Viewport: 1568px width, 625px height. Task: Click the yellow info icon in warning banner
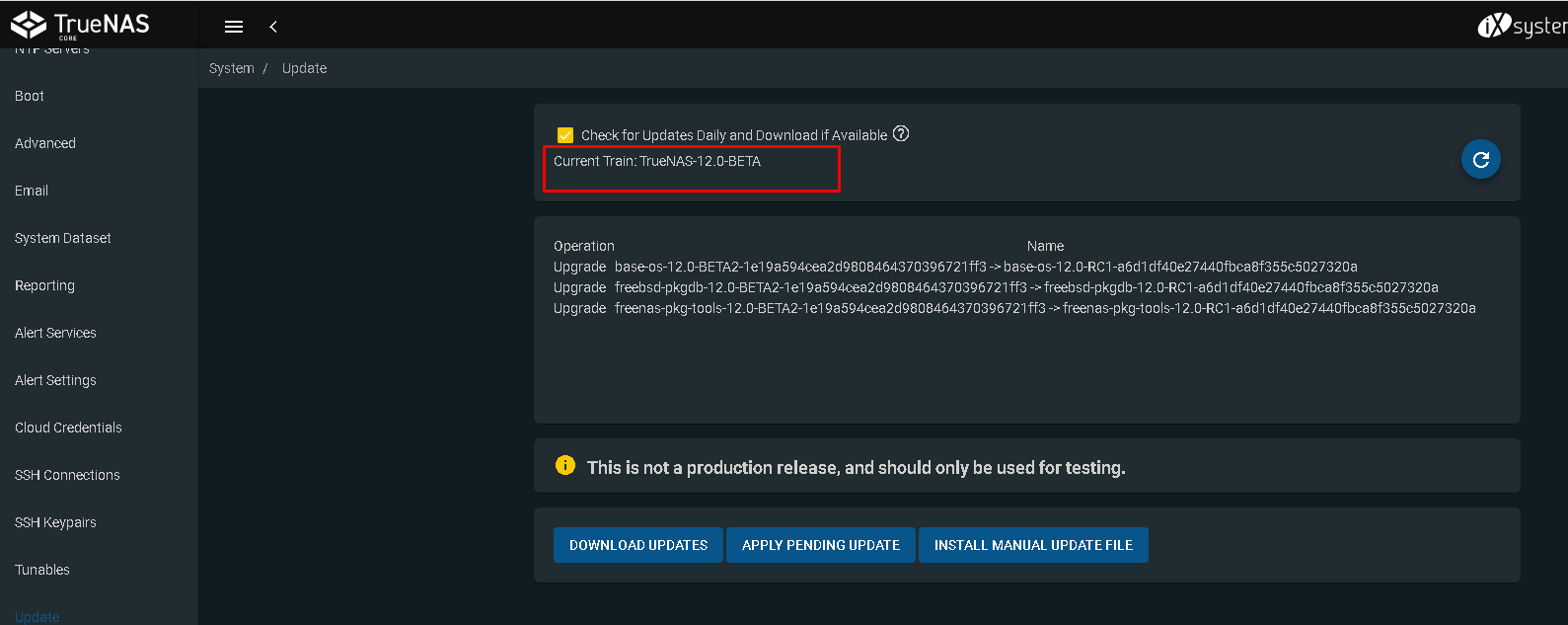(565, 465)
